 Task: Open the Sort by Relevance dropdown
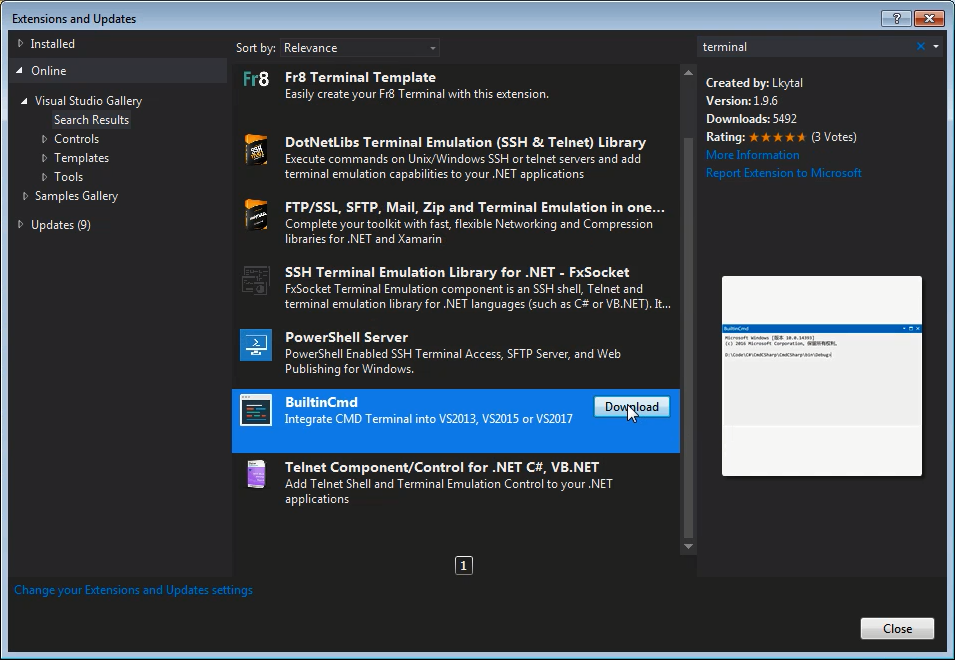pyautogui.click(x=360, y=47)
